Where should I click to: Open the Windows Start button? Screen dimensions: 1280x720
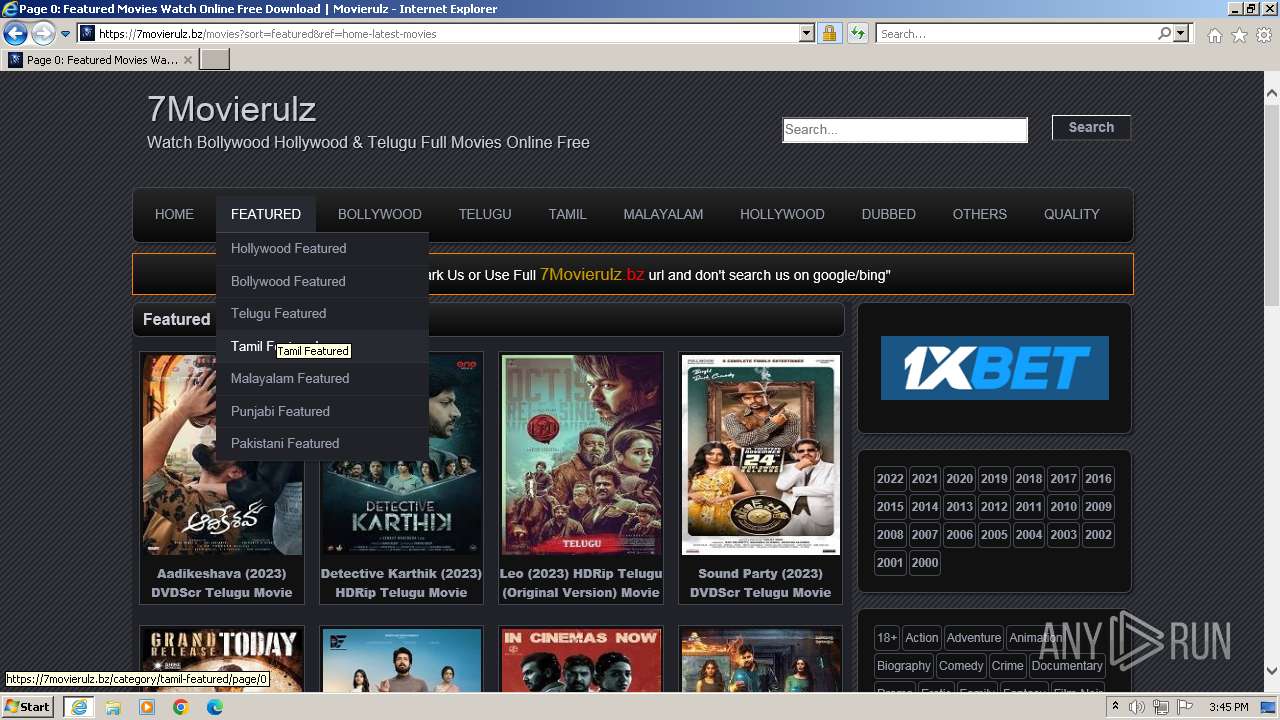[27, 706]
